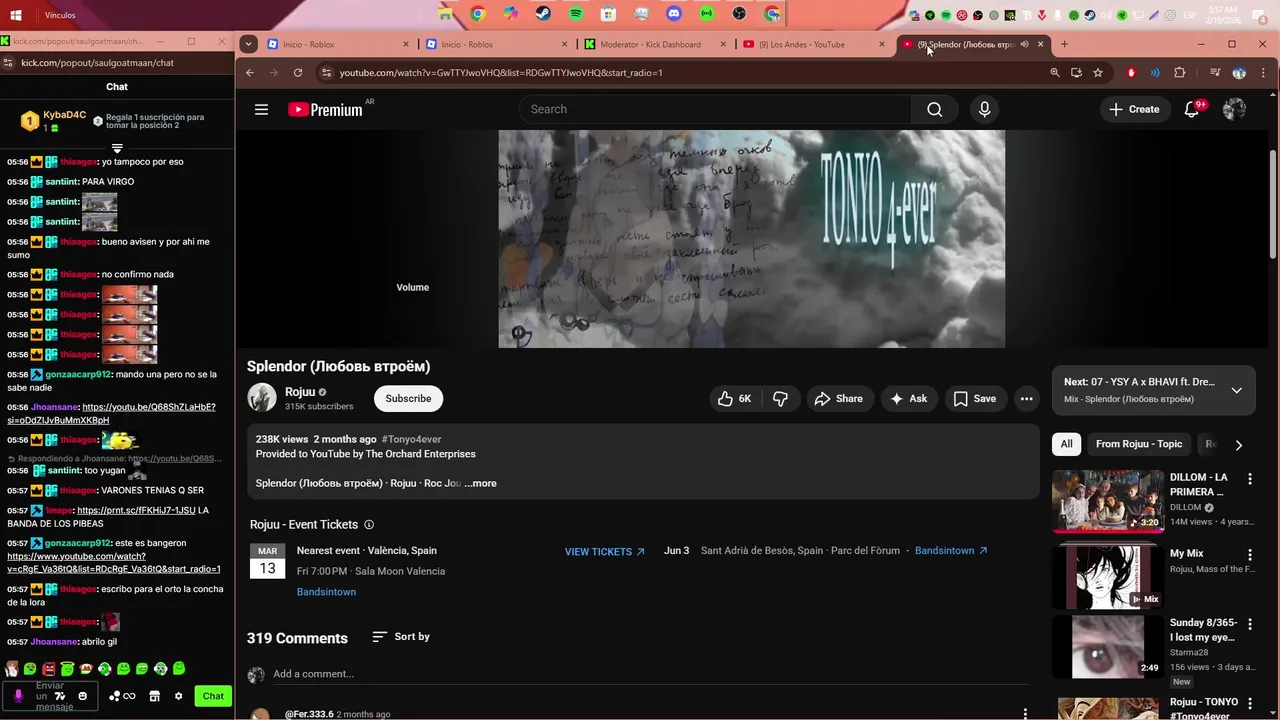Click the #Tonyo4ever hashtag
Viewport: 1280px width, 720px height.
[x=411, y=439]
